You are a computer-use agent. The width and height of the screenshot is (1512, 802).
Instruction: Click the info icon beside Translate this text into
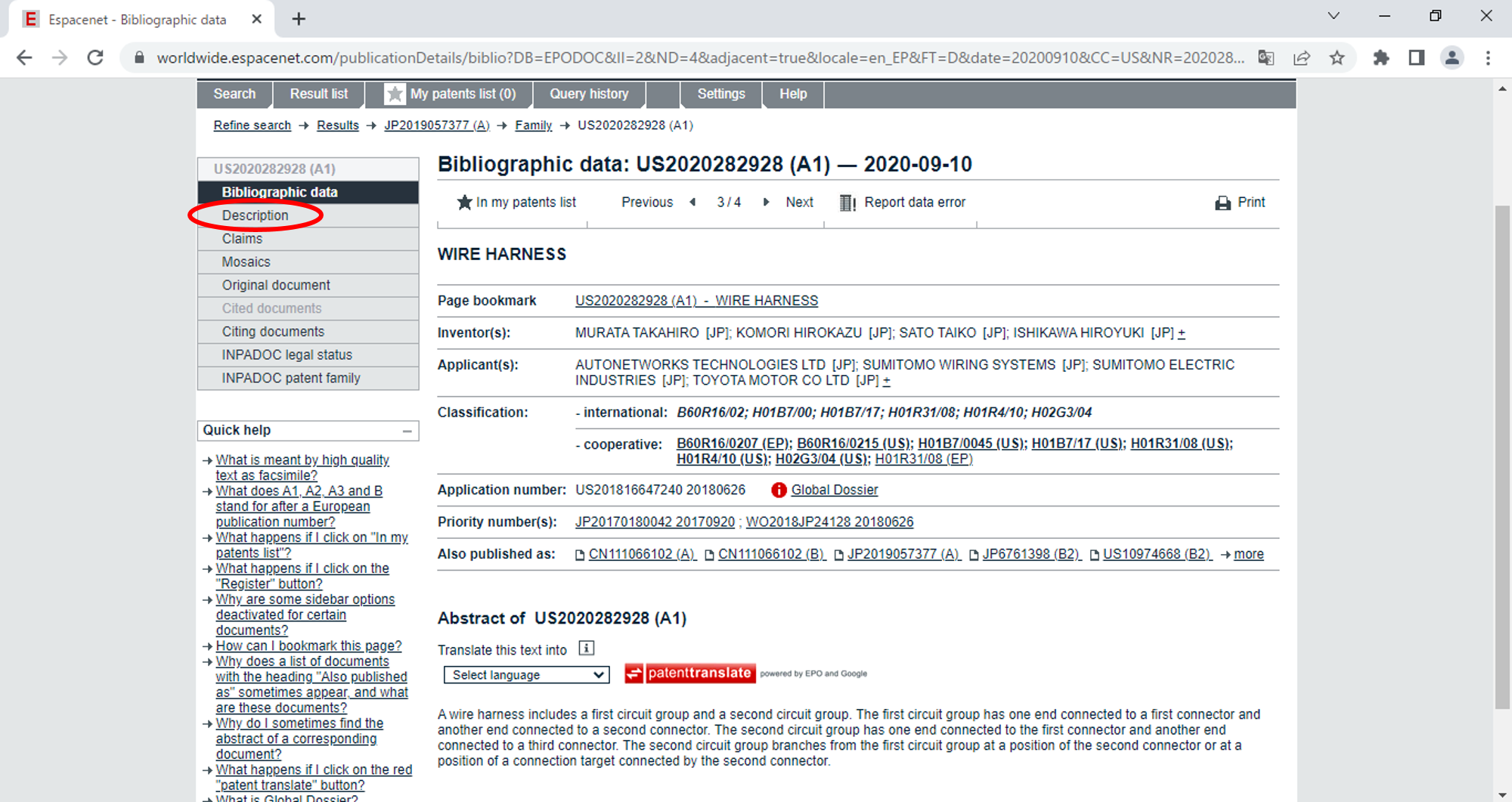(x=586, y=649)
